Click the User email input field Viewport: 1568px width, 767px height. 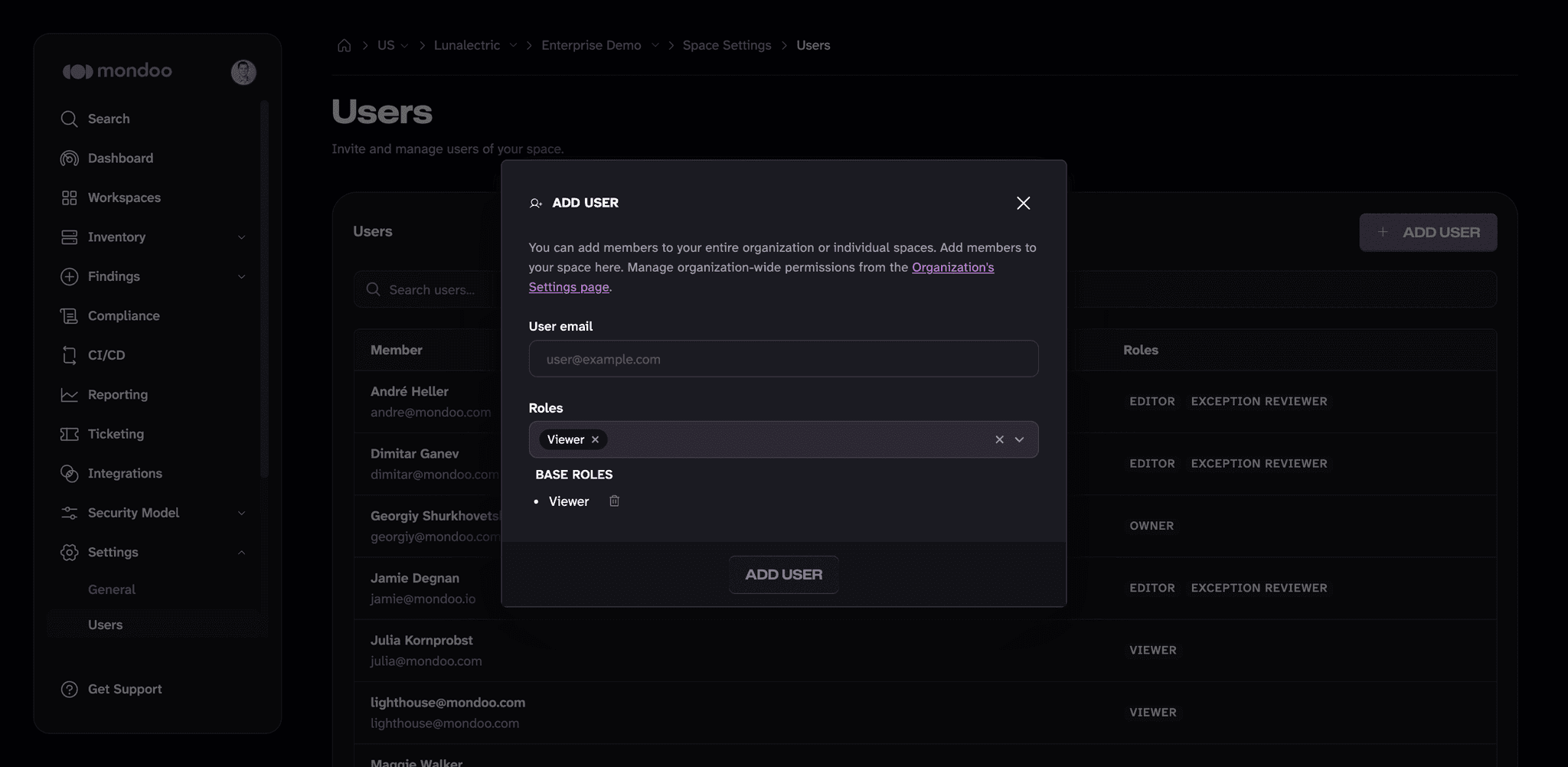783,359
